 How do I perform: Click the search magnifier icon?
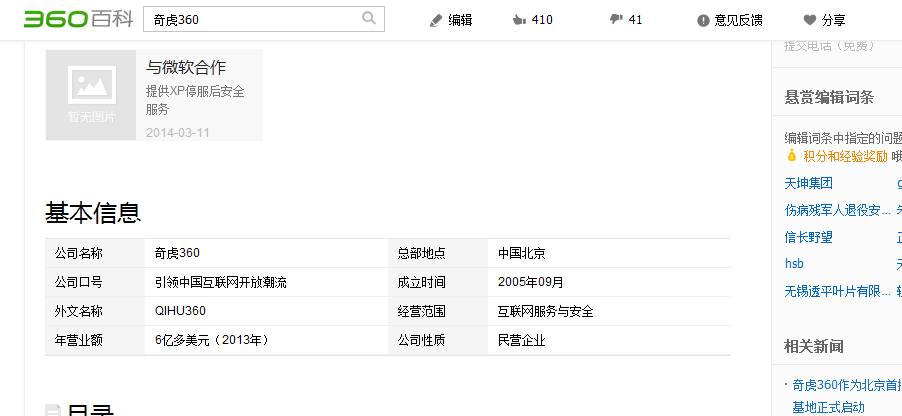(x=369, y=18)
